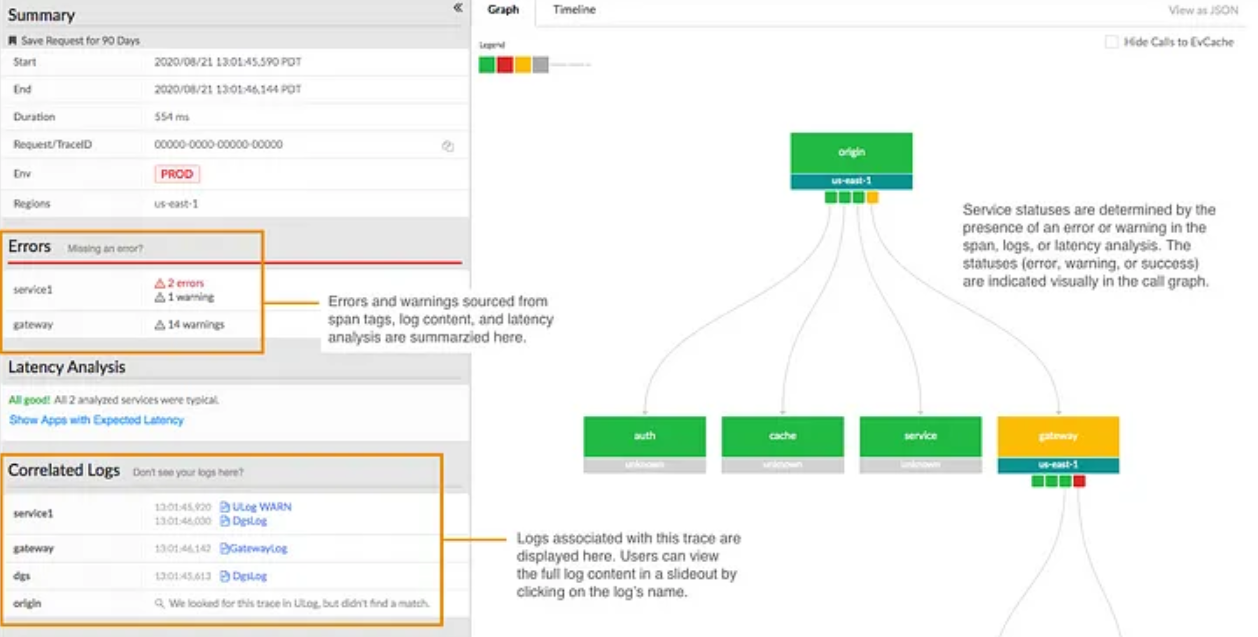Open the ULog WARN log
Viewport: 1258px width, 637px height.
(x=256, y=507)
